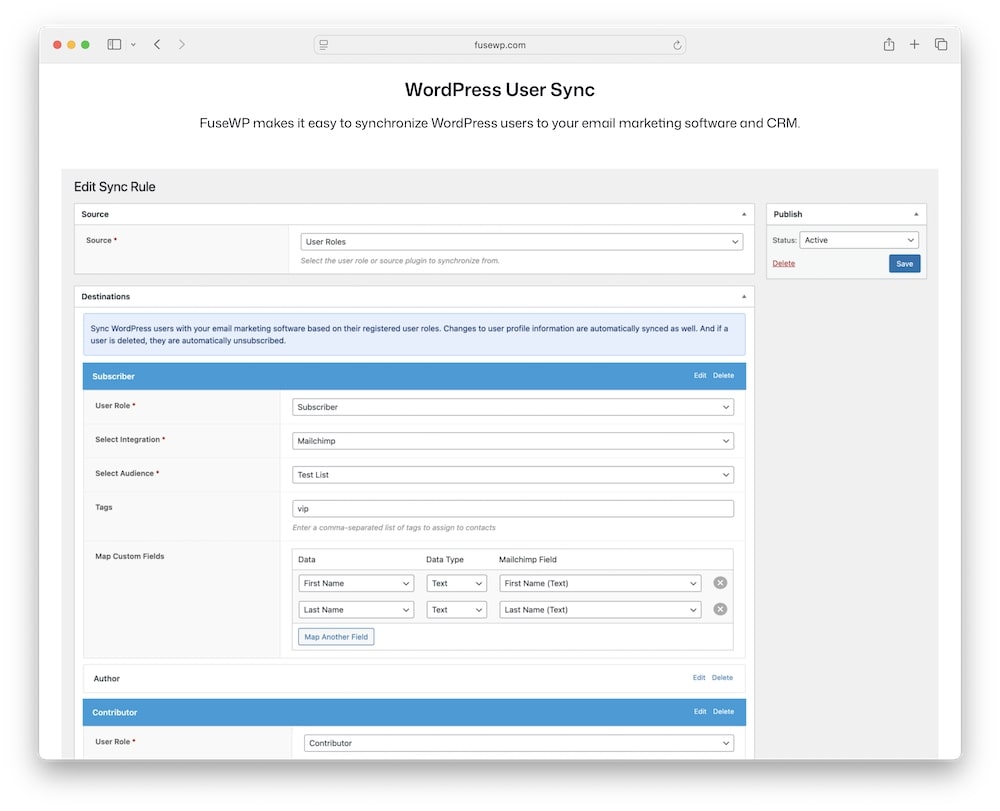Remove the First Name mapping row
1000x811 pixels.
pyautogui.click(x=720, y=583)
